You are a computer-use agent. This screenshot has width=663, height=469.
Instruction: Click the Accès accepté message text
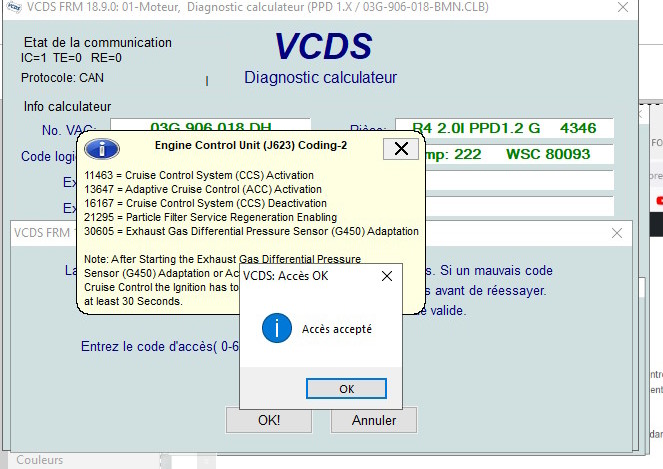337,329
